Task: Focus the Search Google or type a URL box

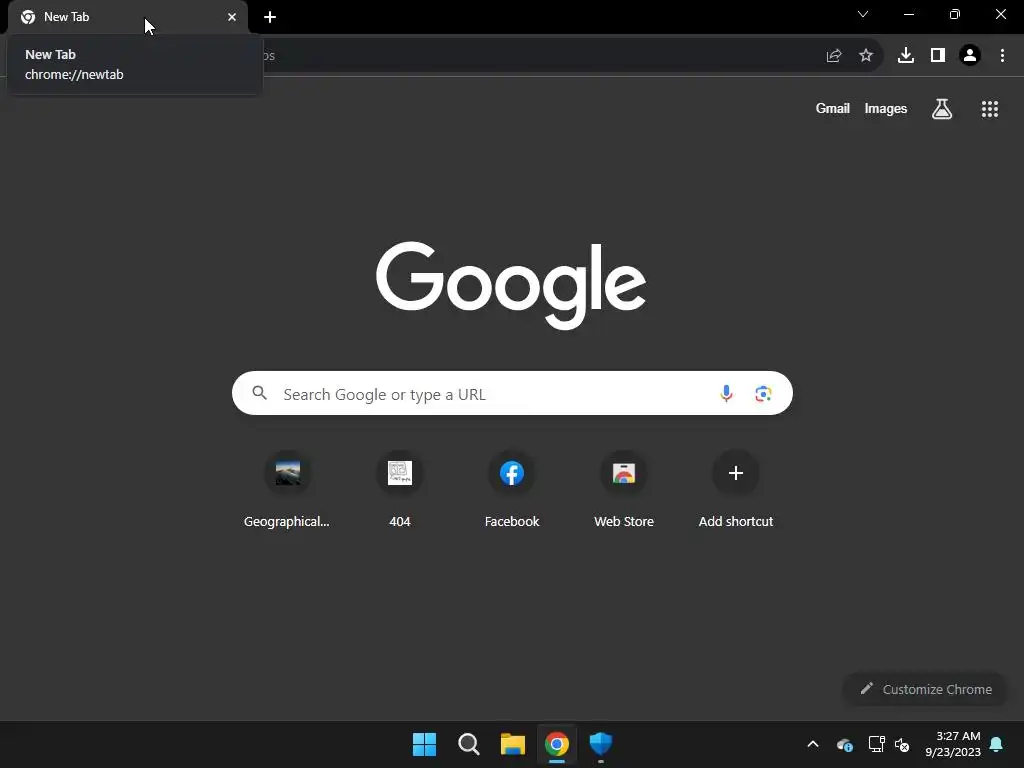Action: 512,393
